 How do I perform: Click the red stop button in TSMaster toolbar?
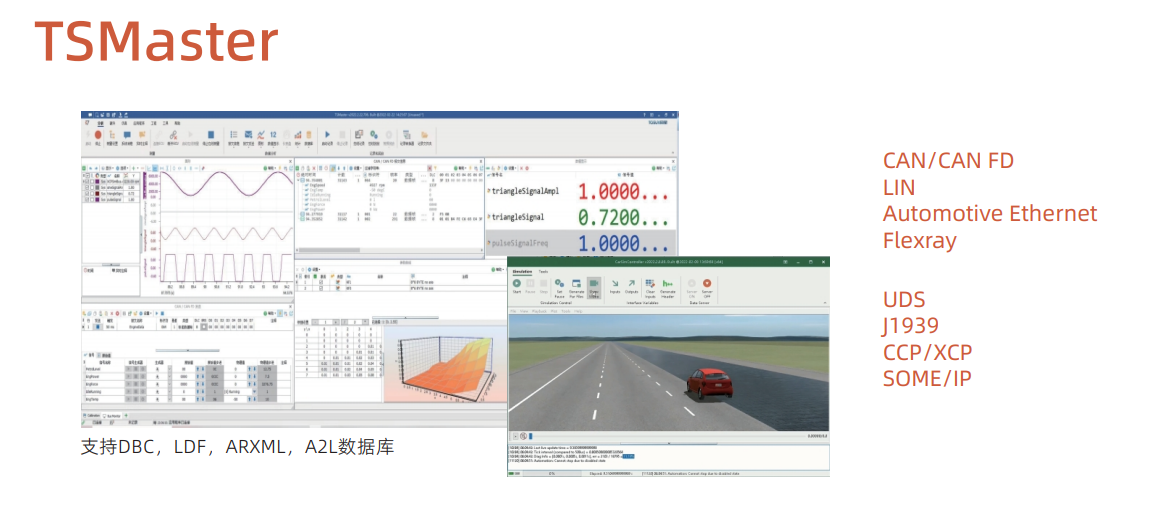pos(98,135)
